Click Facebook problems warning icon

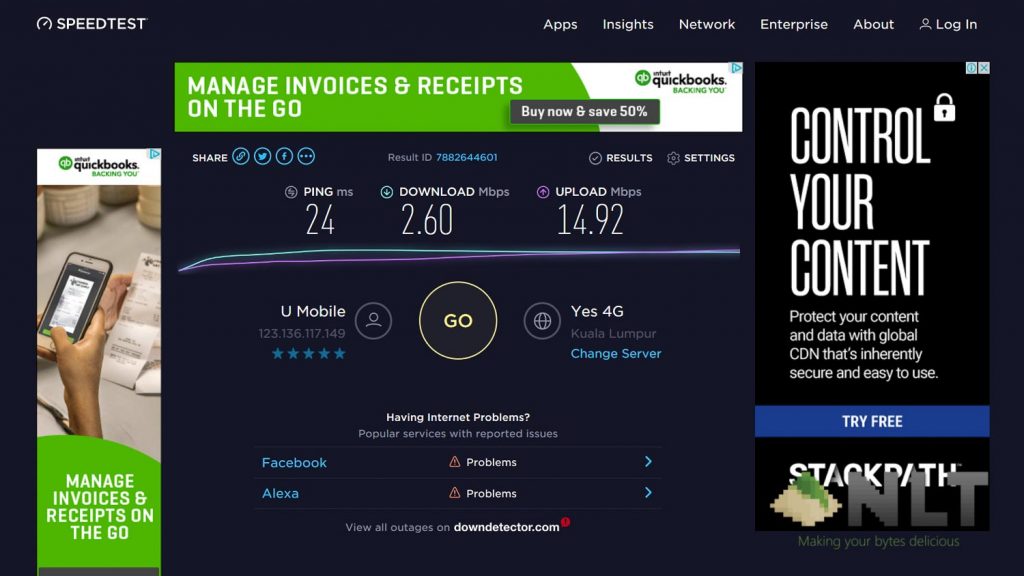pyautogui.click(x=455, y=462)
